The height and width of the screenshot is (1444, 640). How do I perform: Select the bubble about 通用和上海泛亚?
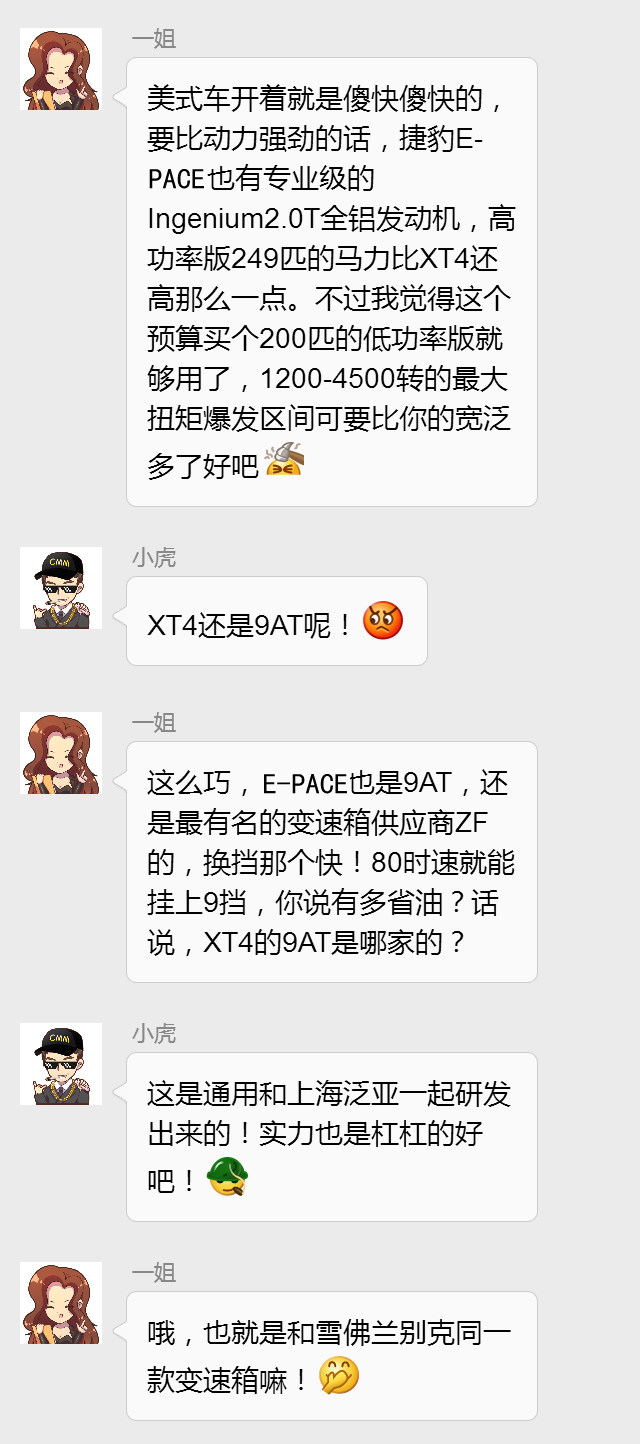332,1137
